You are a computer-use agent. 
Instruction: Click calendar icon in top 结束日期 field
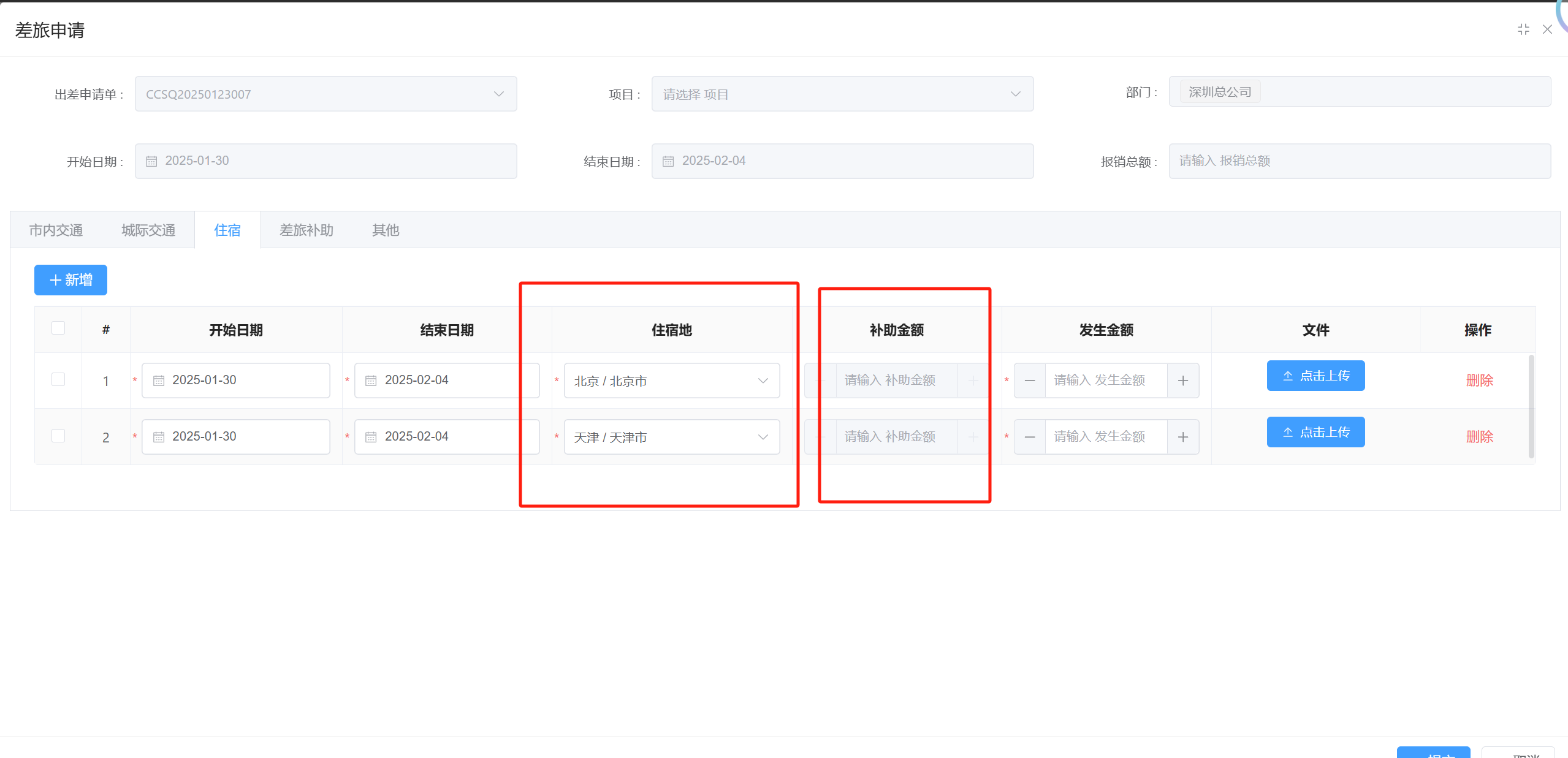[x=668, y=161]
